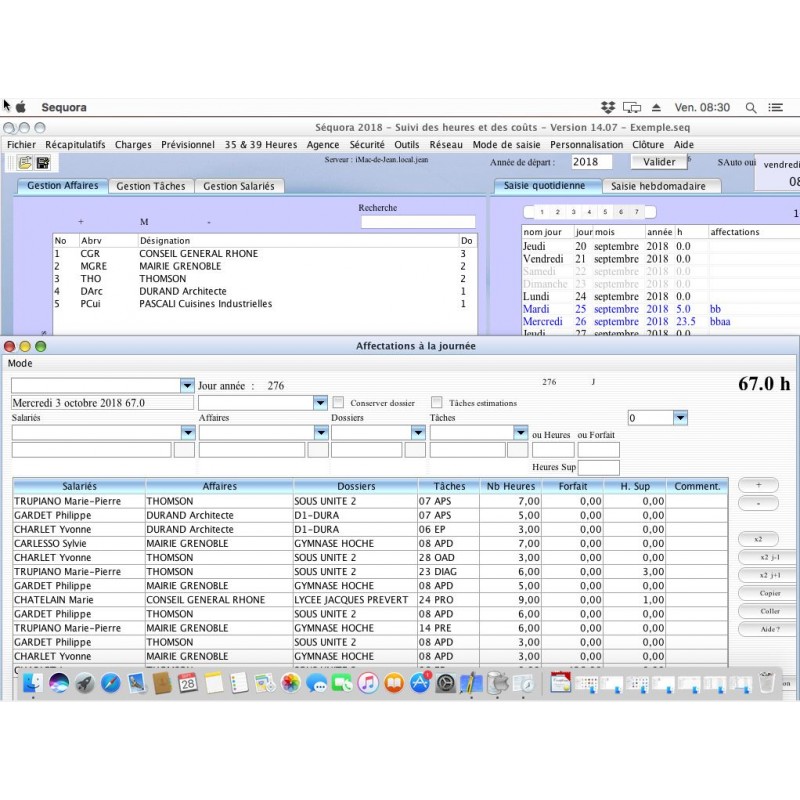Open Finder from the Dock

[33, 683]
